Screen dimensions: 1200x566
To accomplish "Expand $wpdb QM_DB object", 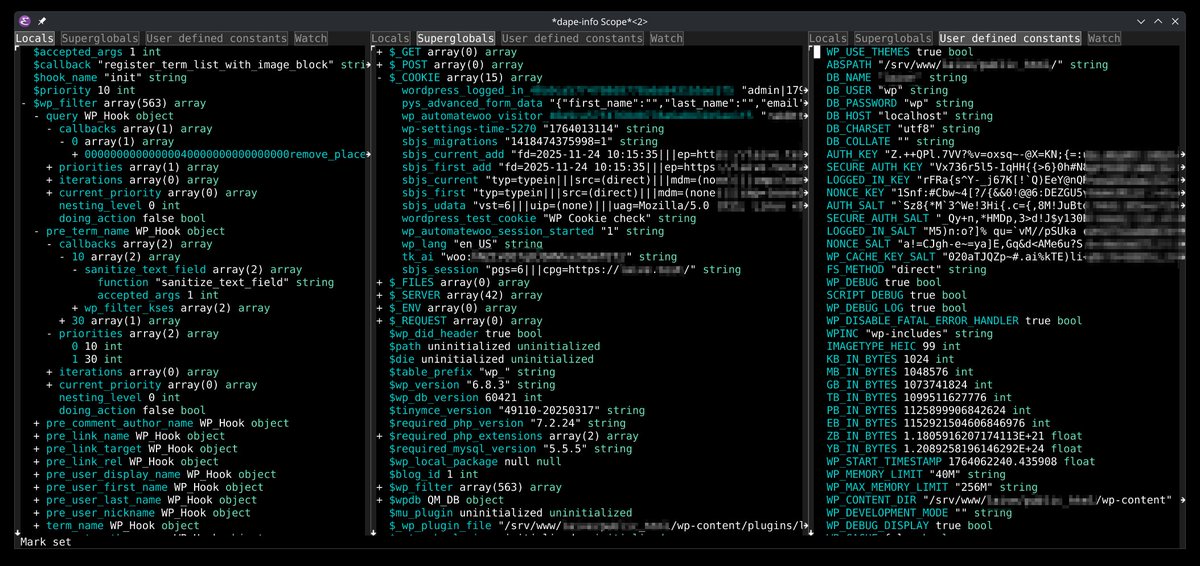I will (x=379, y=500).
